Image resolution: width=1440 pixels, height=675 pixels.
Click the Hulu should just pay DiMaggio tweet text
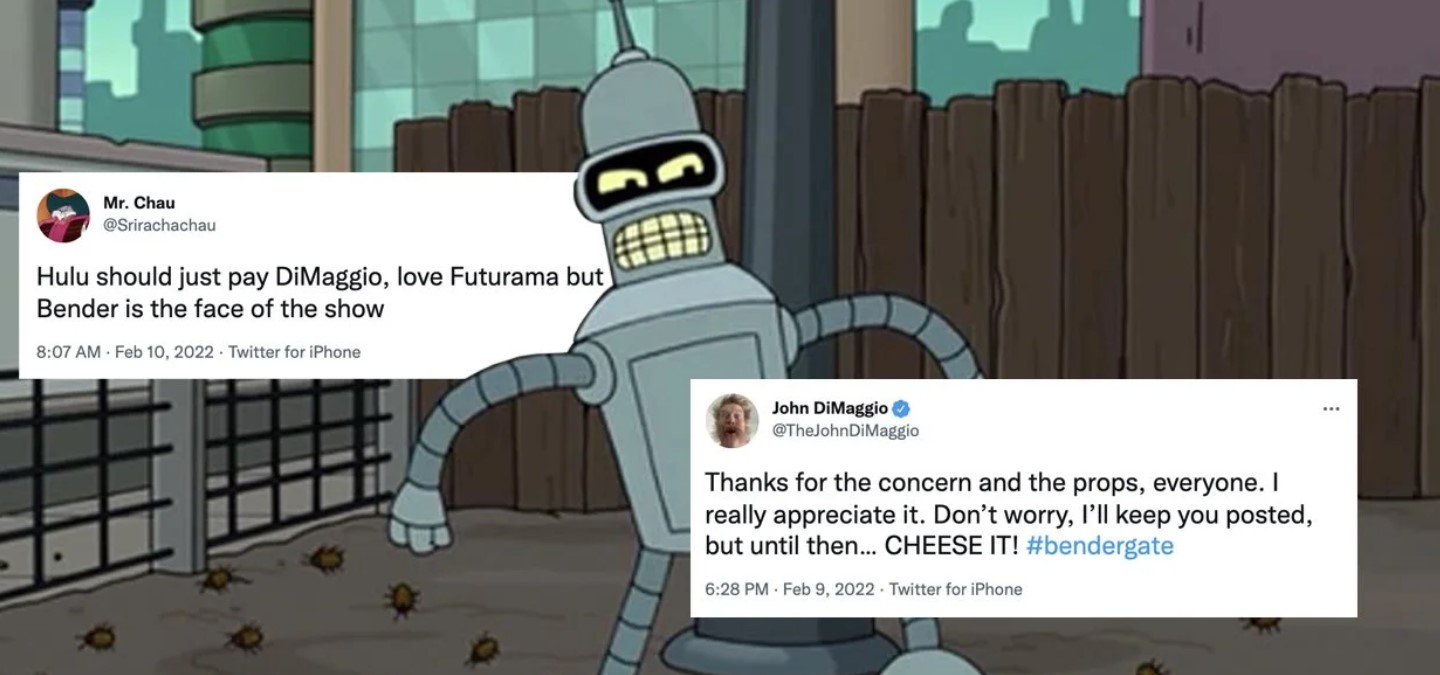pyautogui.click(x=320, y=293)
